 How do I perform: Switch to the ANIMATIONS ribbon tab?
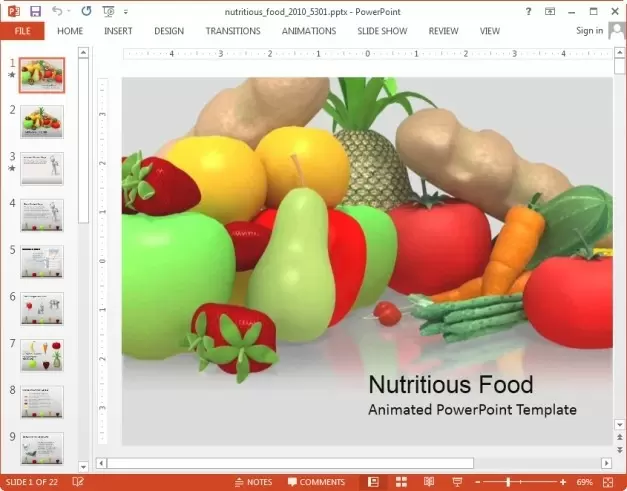(309, 31)
